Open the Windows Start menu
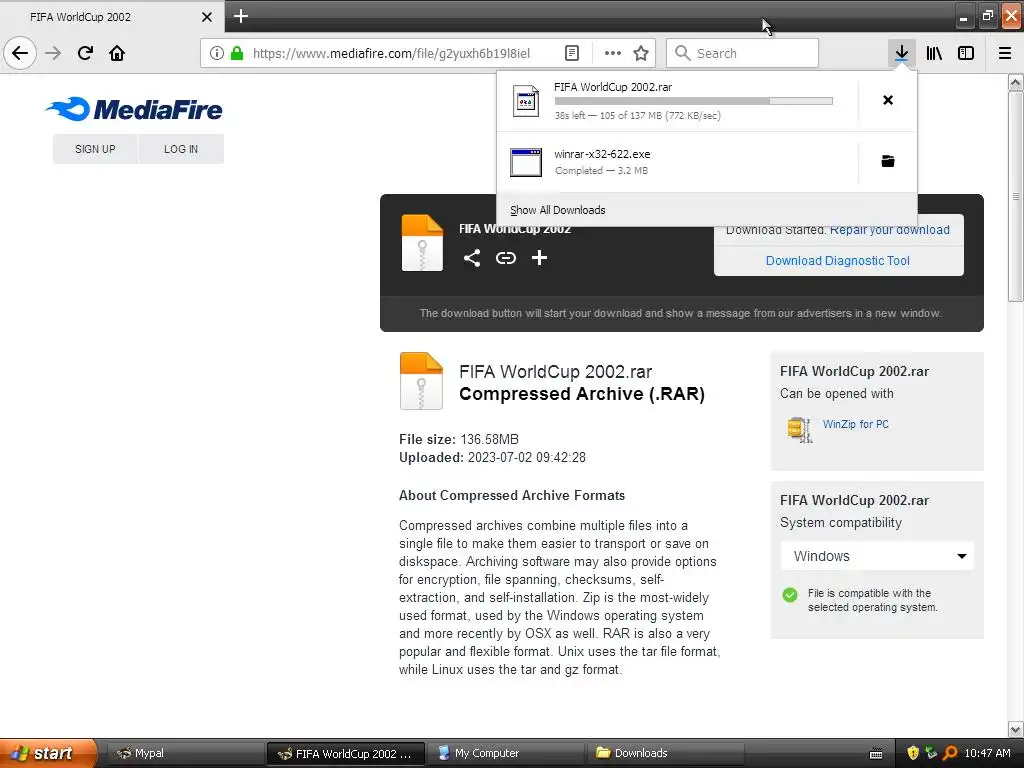The width and height of the screenshot is (1024, 768). 48,753
